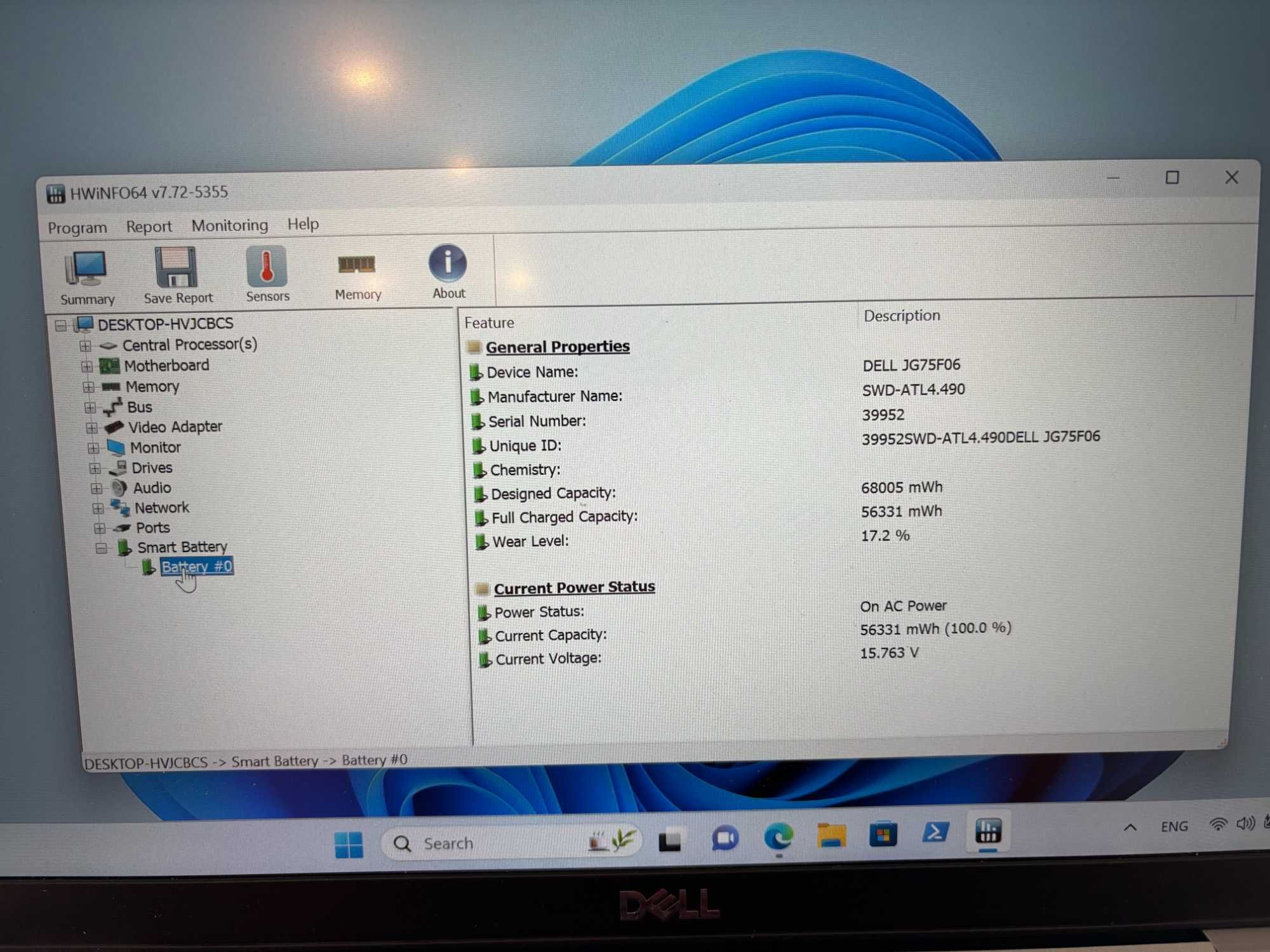Expand the Video Adapter node
The height and width of the screenshot is (952, 1270).
tap(92, 428)
